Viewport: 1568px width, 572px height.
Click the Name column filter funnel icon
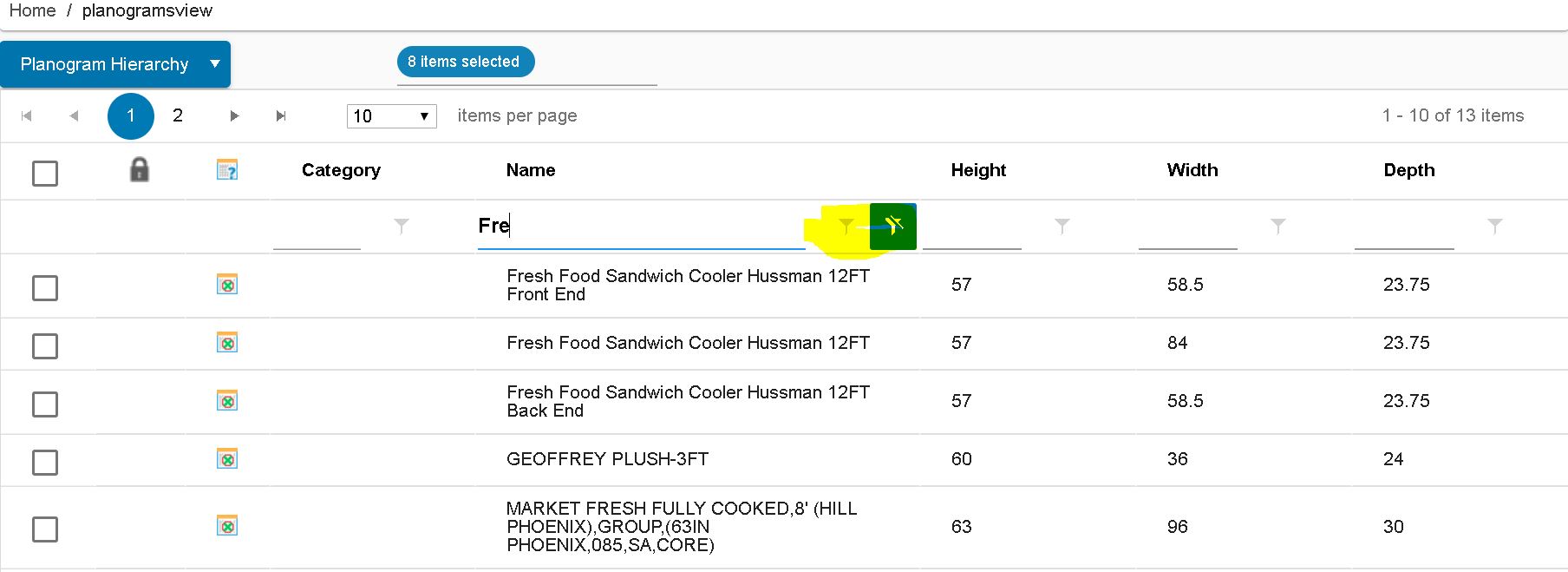(x=846, y=227)
